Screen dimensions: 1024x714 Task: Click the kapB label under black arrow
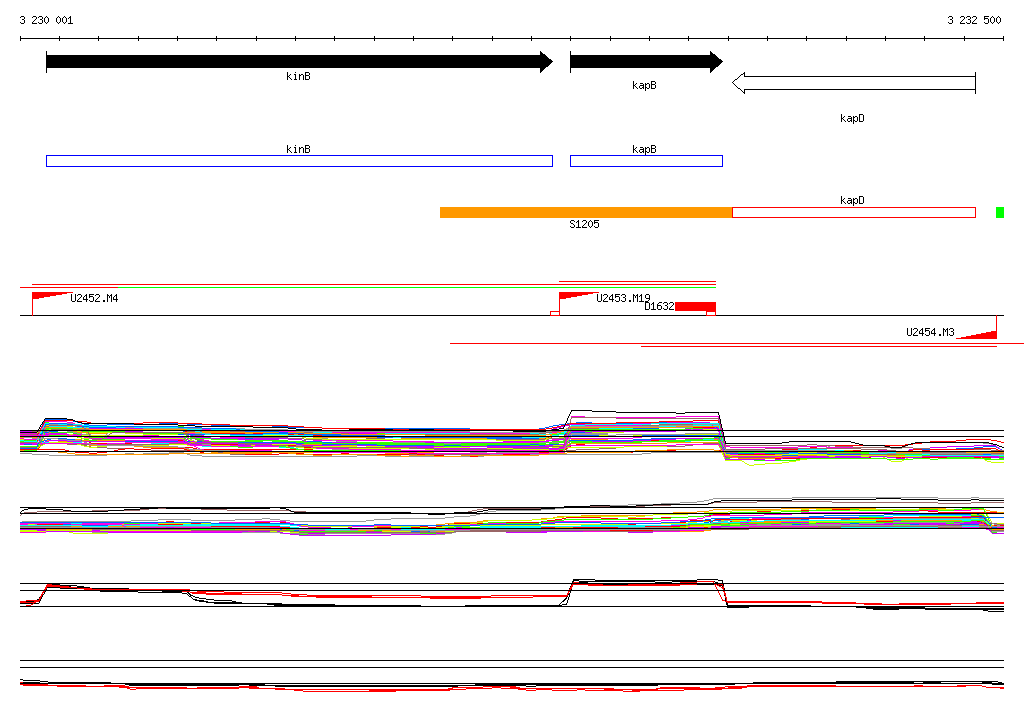tap(645, 85)
